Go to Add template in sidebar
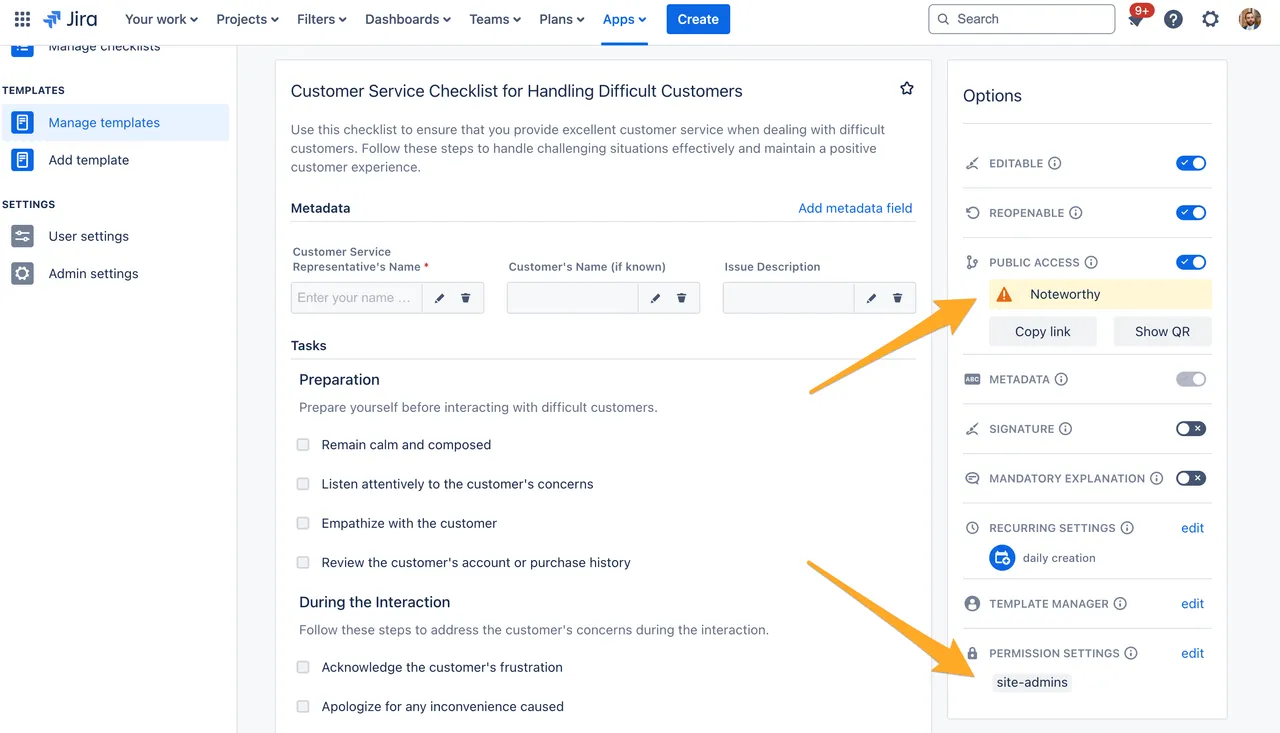 88,160
